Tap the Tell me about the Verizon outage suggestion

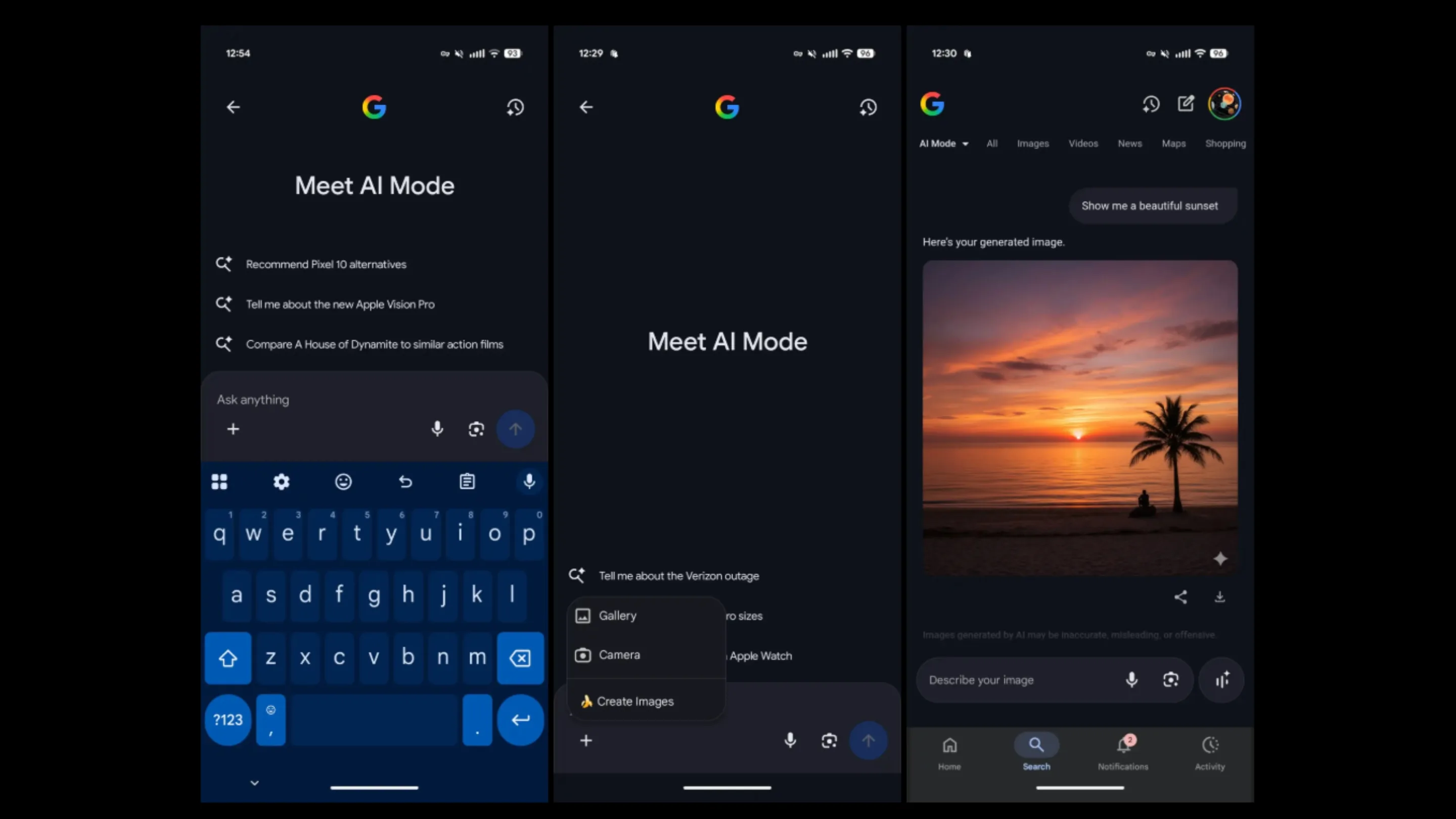pyautogui.click(x=678, y=576)
